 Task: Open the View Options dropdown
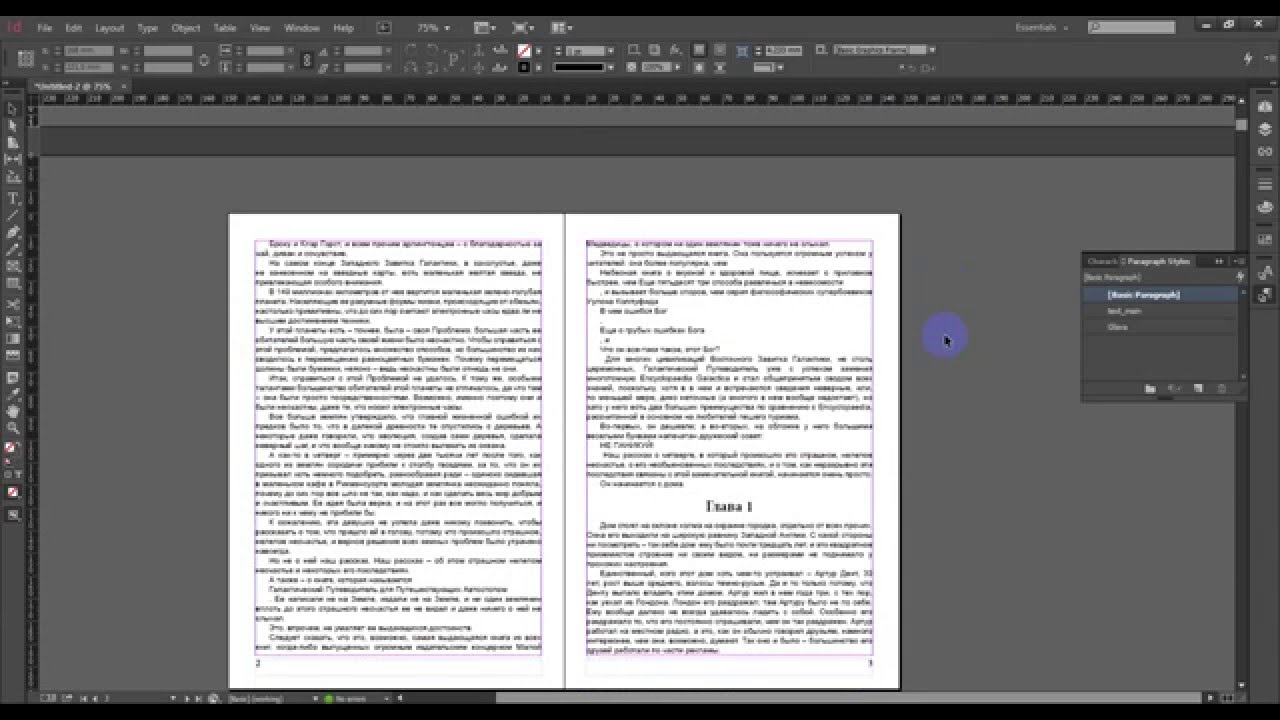(x=485, y=28)
